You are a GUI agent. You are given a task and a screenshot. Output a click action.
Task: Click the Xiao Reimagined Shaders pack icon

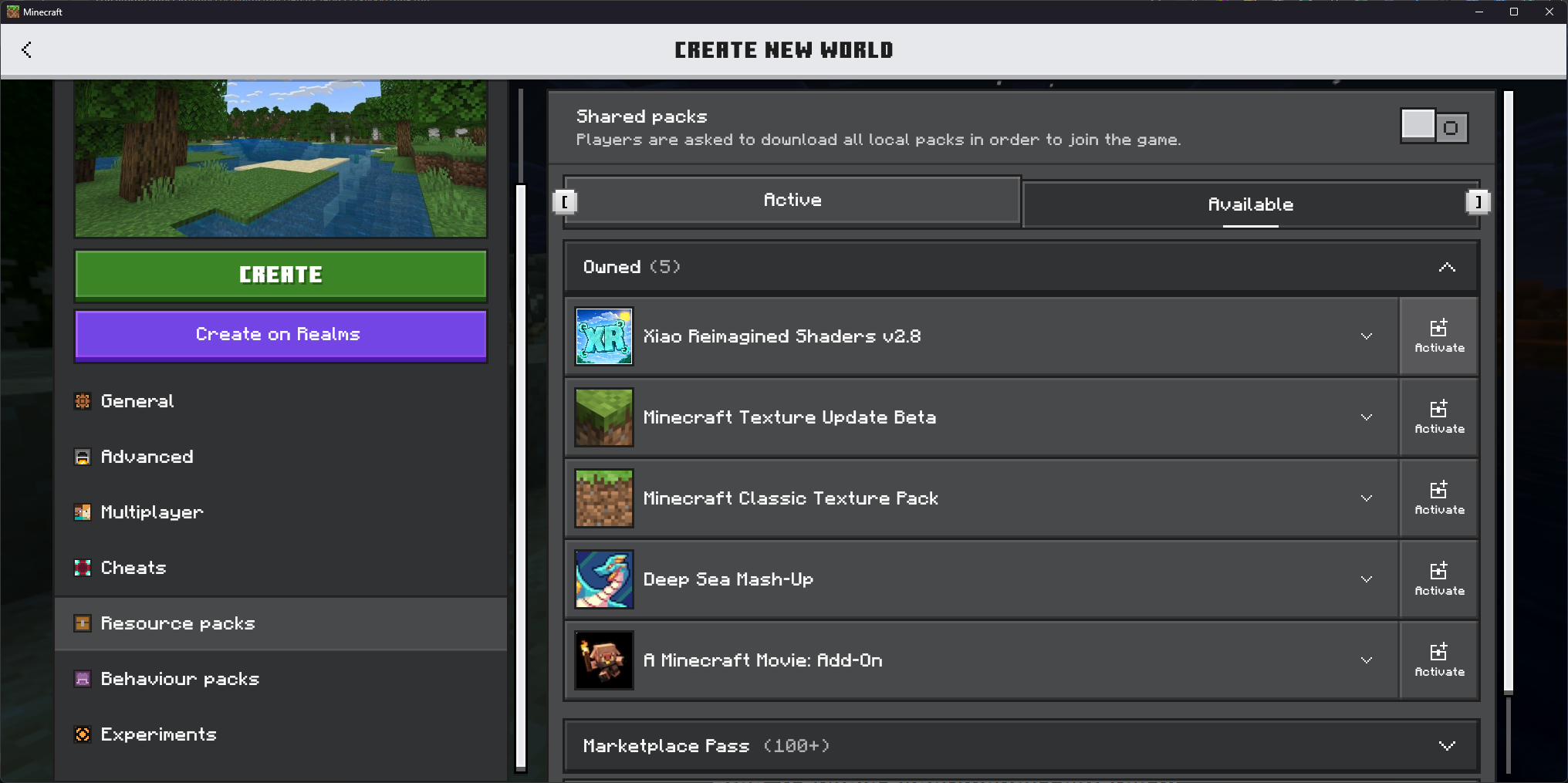[x=604, y=336]
